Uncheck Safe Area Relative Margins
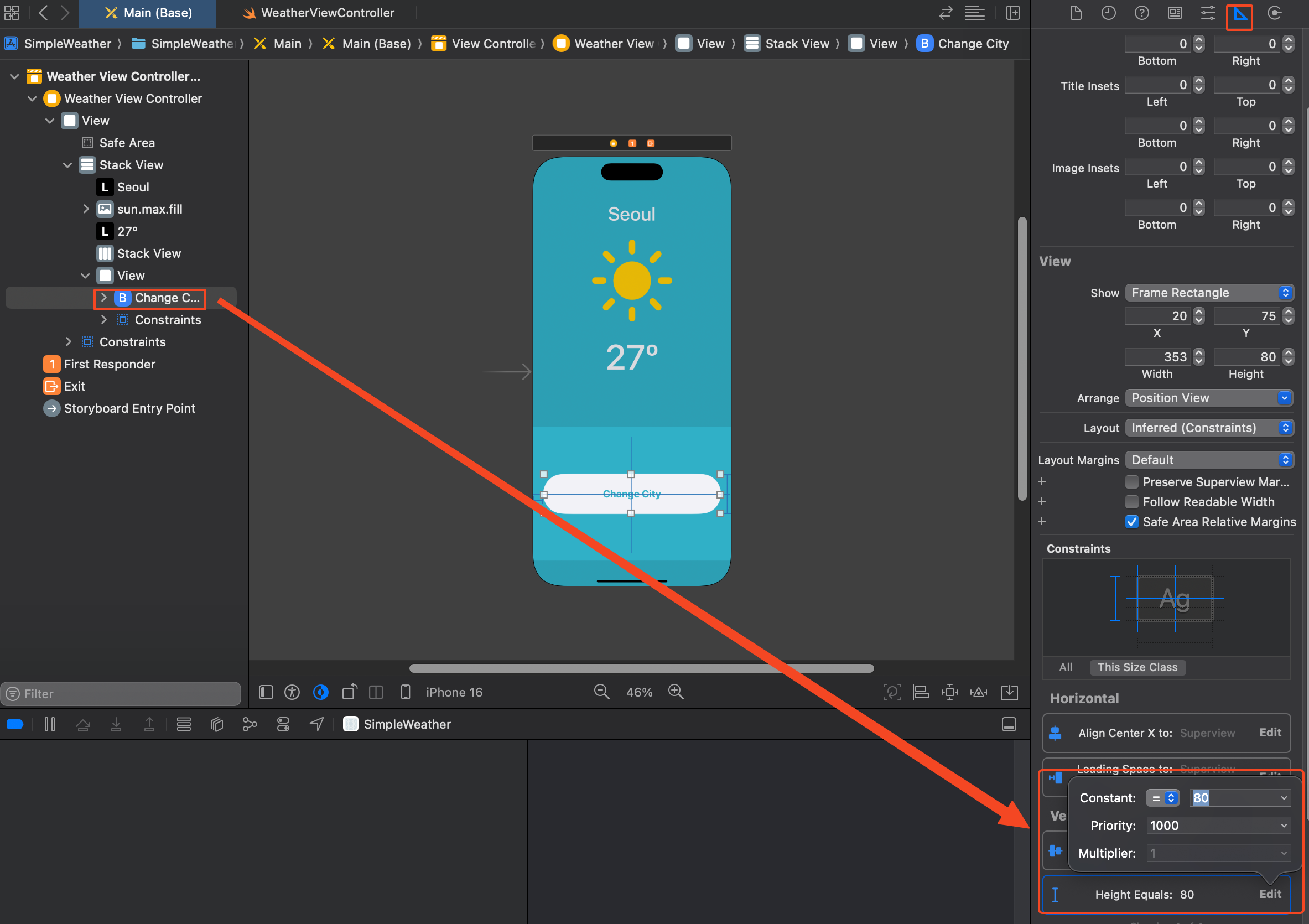Viewport: 1309px width, 924px height. (x=1132, y=522)
